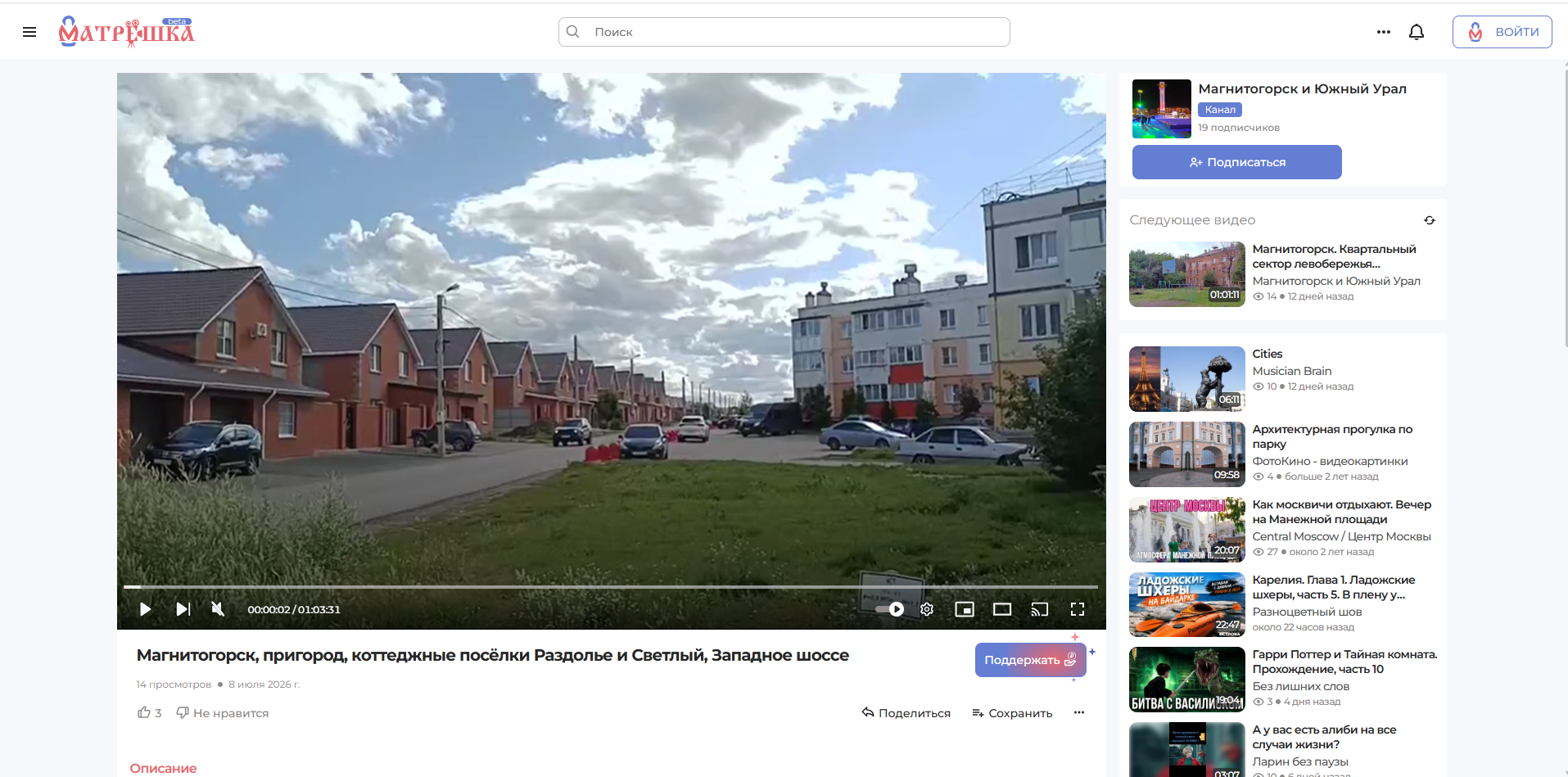Click the date 8 июля 2026 г.
1568x777 pixels.
[264, 684]
